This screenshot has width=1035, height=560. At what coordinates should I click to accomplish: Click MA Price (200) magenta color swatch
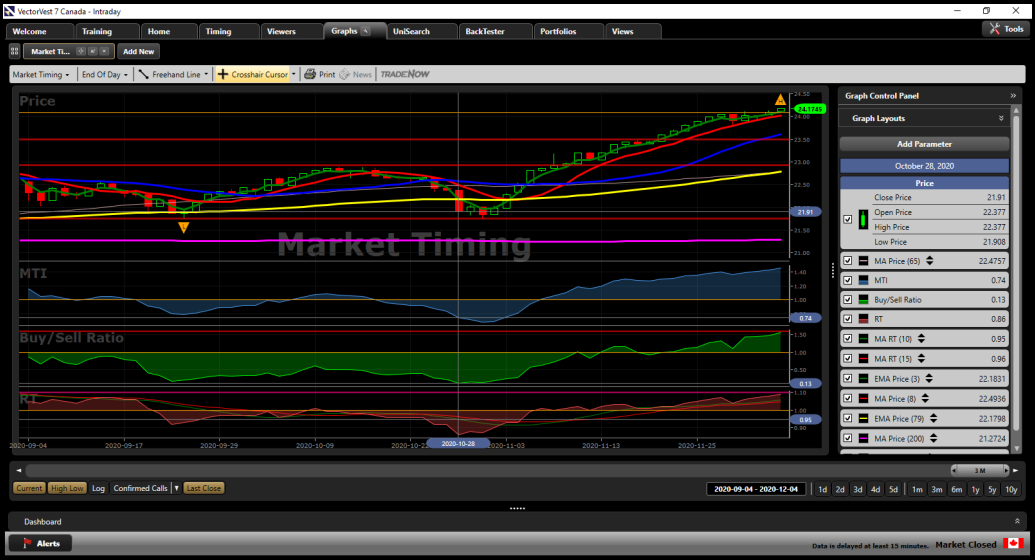[863, 438]
